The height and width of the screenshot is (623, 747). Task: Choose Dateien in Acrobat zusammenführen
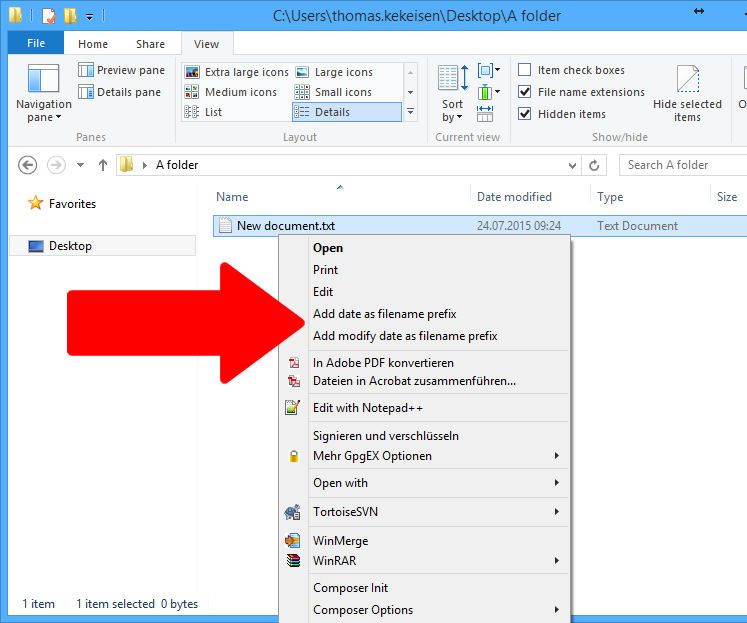(x=414, y=381)
